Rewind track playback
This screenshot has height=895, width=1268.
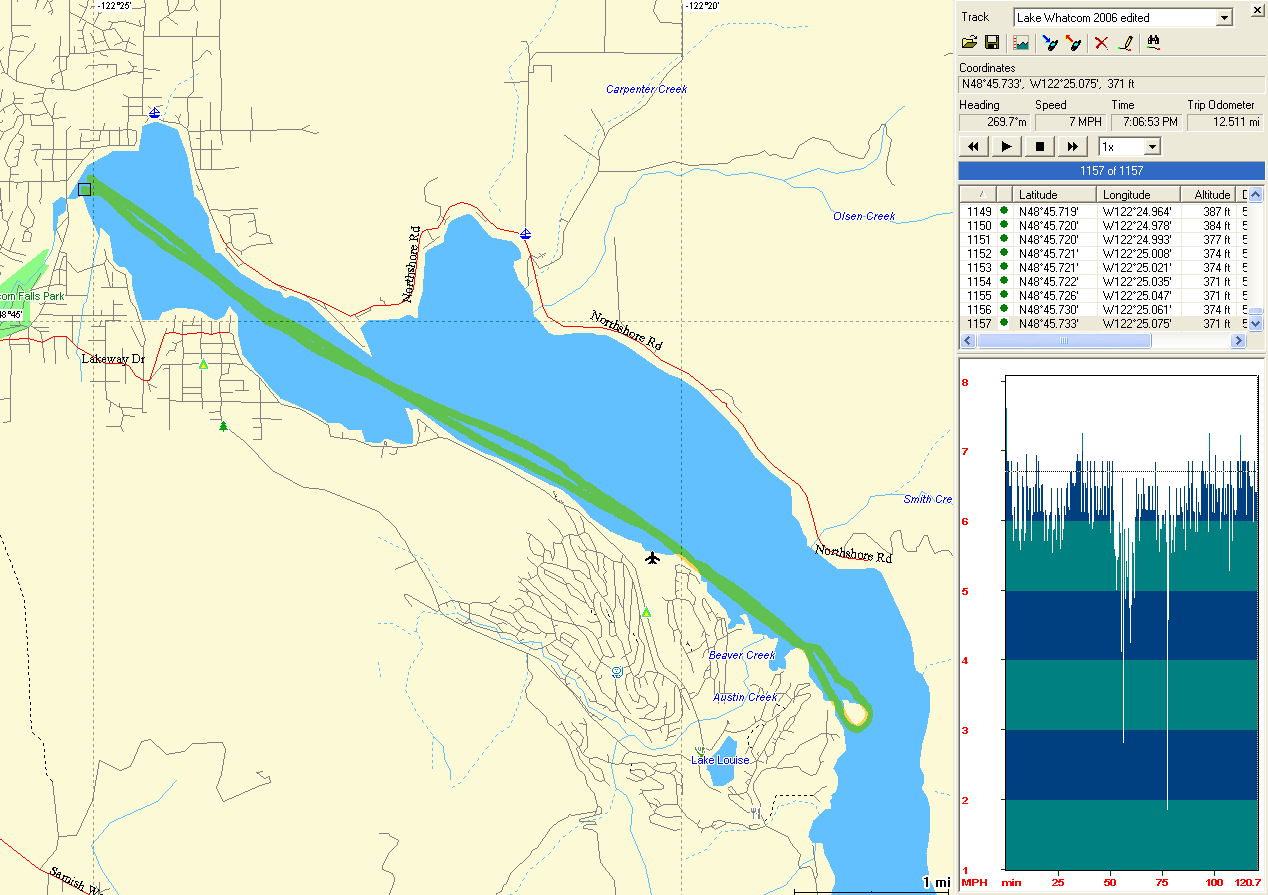(x=973, y=147)
